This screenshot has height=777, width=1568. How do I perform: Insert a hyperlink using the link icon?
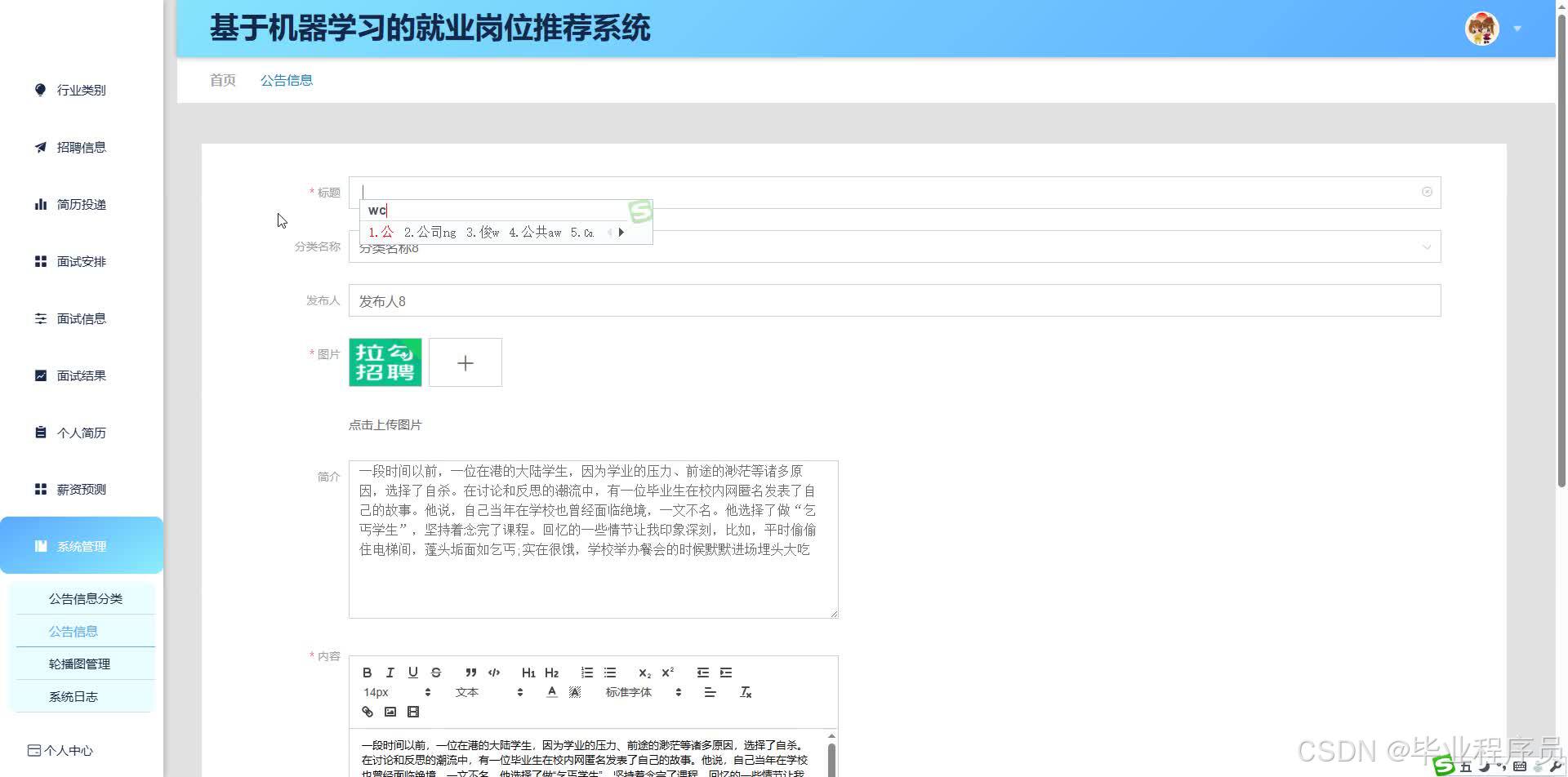click(367, 711)
